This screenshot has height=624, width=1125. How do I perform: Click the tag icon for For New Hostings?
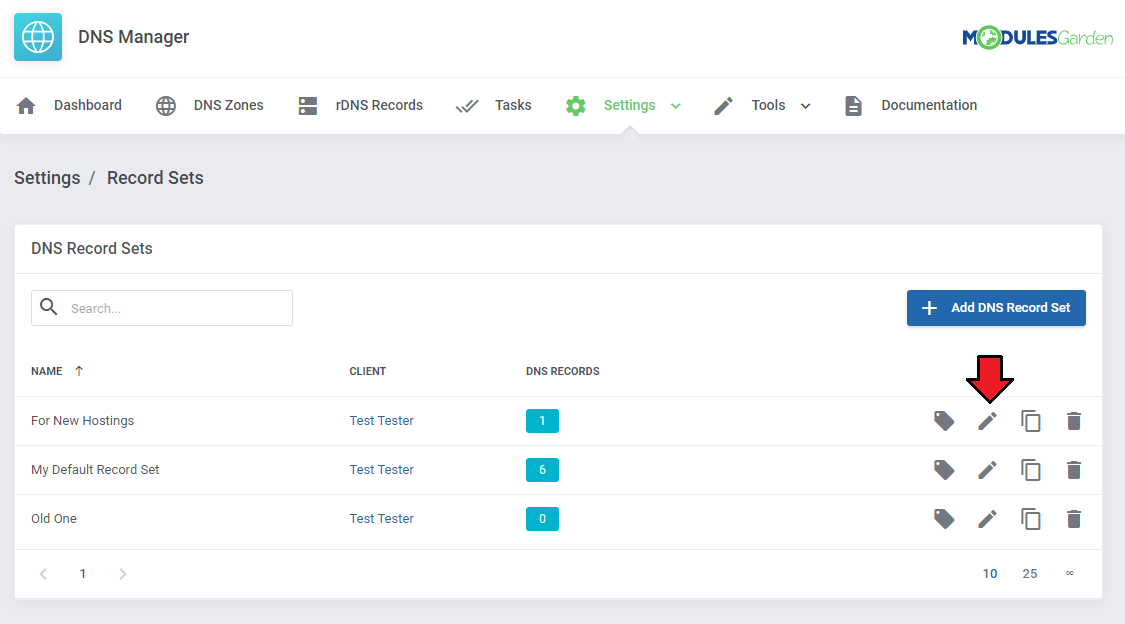(x=944, y=421)
